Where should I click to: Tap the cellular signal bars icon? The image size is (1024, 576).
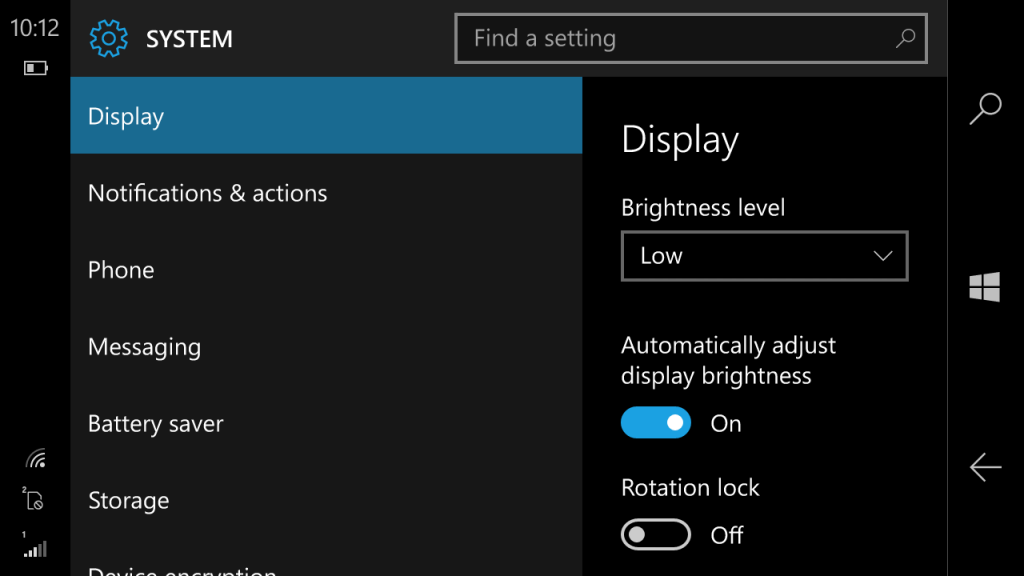click(x=35, y=545)
